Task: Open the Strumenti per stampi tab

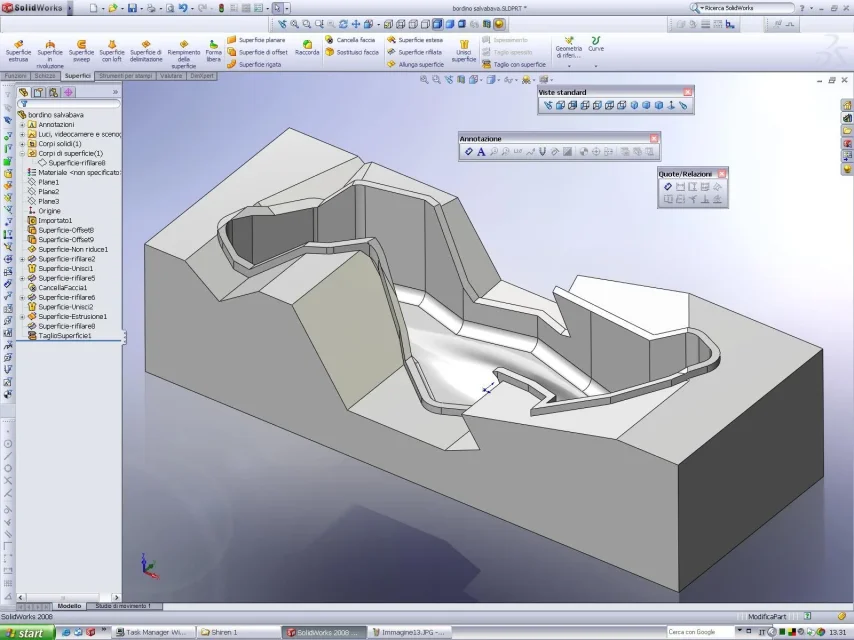Action: [x=125, y=76]
